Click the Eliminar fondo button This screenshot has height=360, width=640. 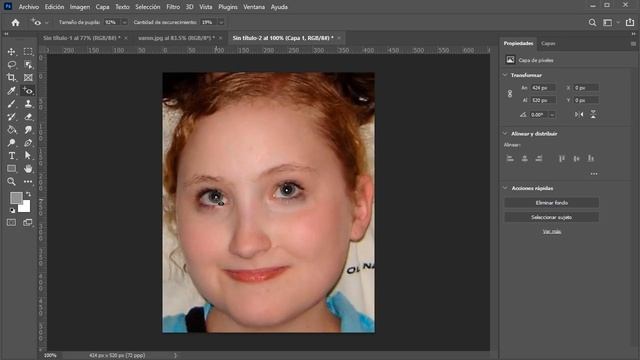551,203
